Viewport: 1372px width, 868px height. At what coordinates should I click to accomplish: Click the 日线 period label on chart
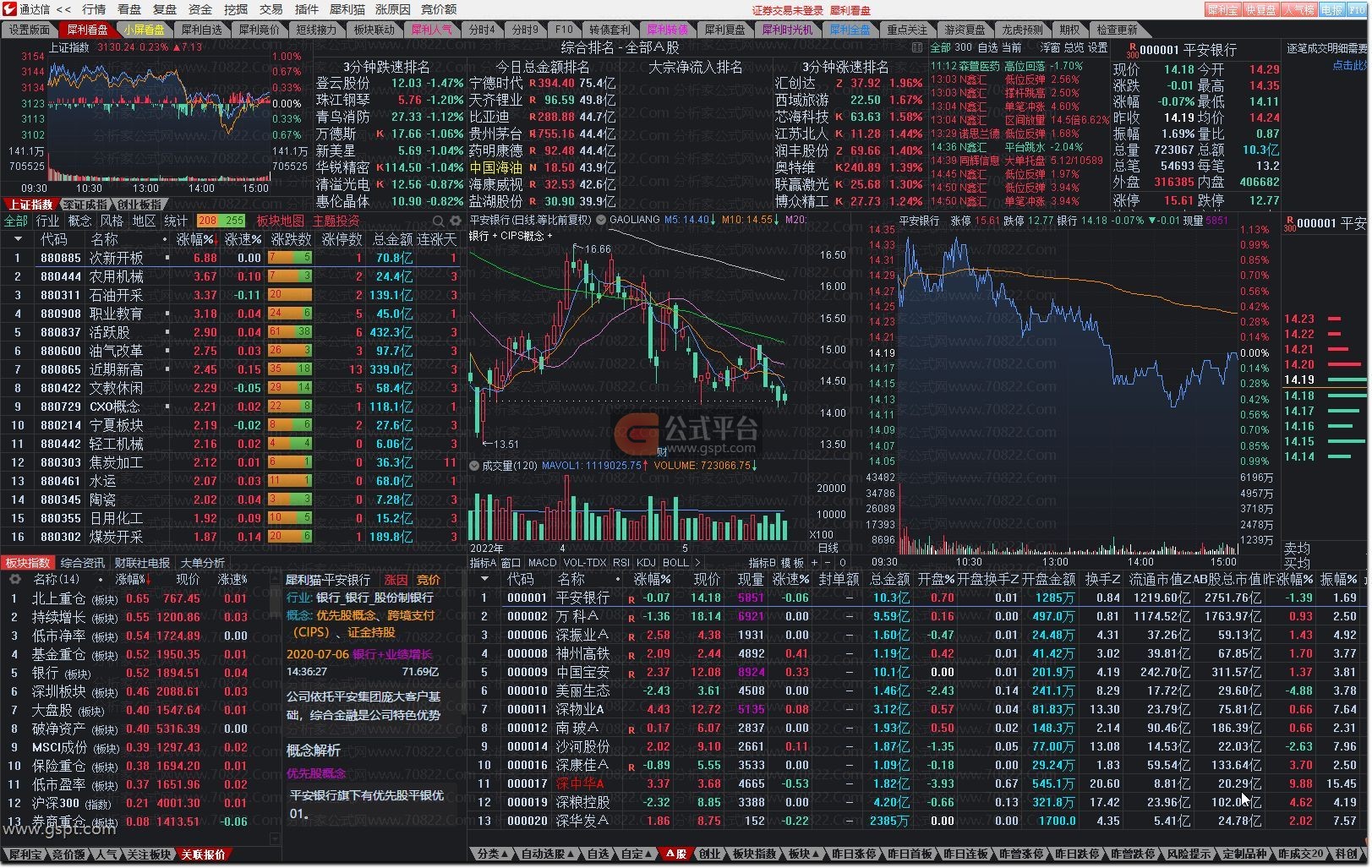tap(828, 548)
